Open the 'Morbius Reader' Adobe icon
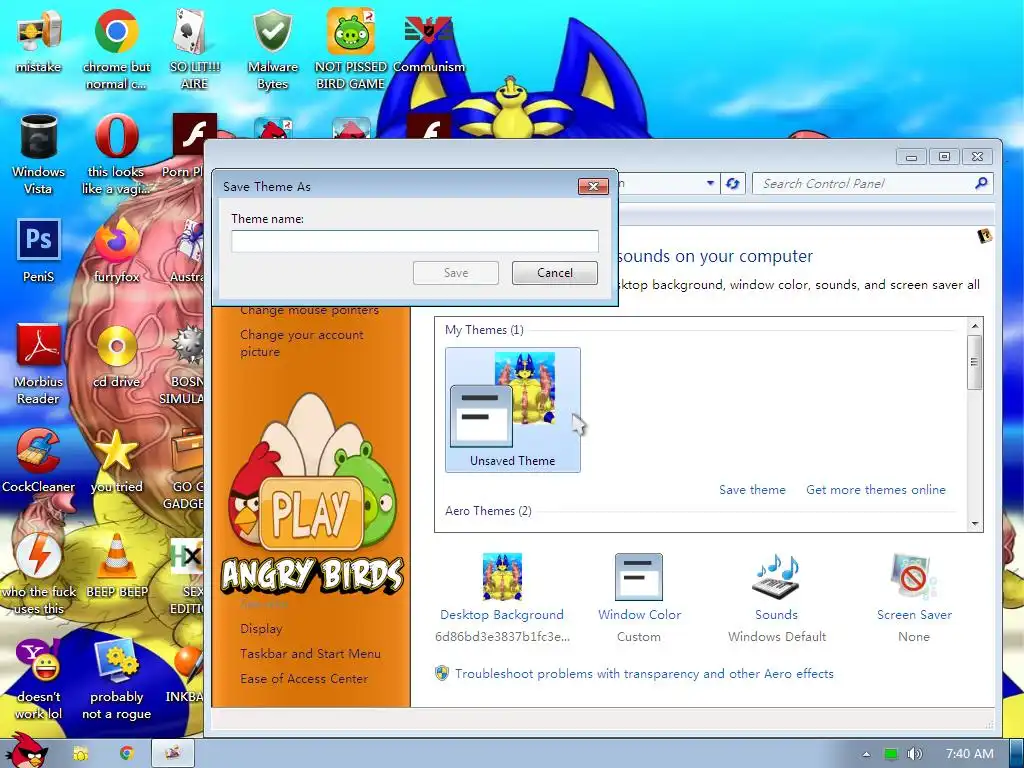The image size is (1024, 768). [x=39, y=364]
